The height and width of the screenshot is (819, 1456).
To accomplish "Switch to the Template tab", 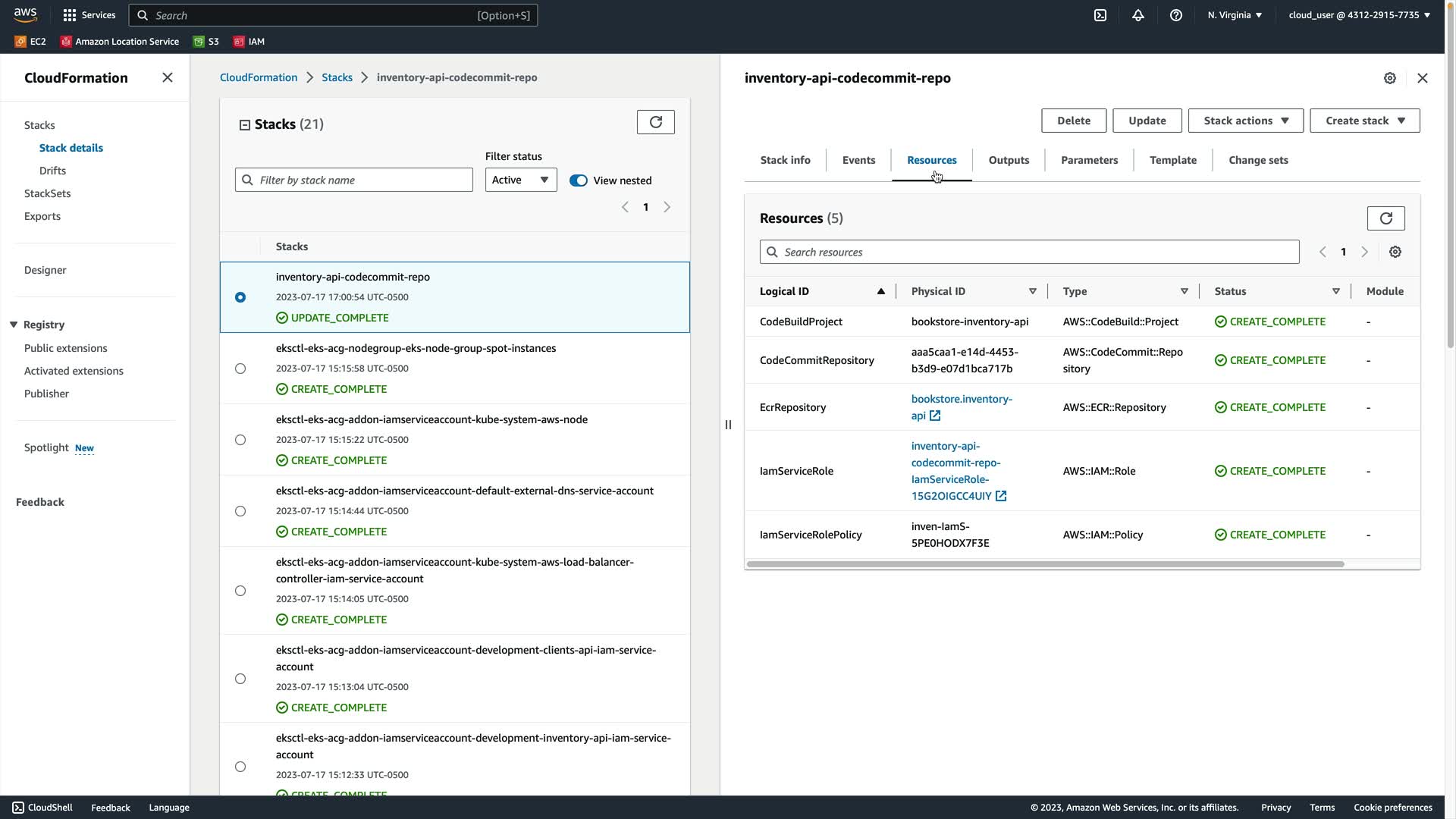I will pyautogui.click(x=1172, y=160).
